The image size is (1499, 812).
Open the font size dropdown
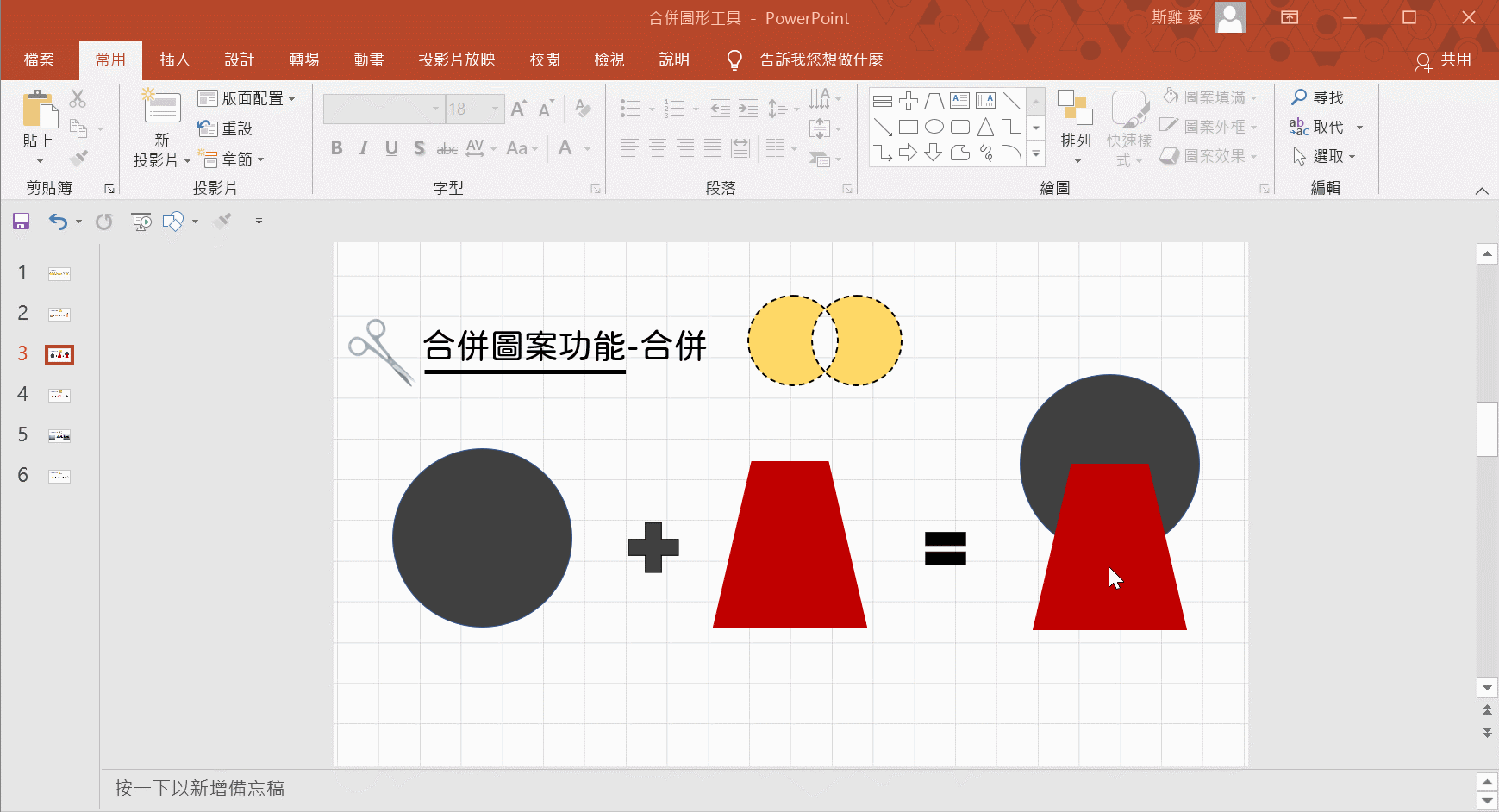(x=495, y=109)
